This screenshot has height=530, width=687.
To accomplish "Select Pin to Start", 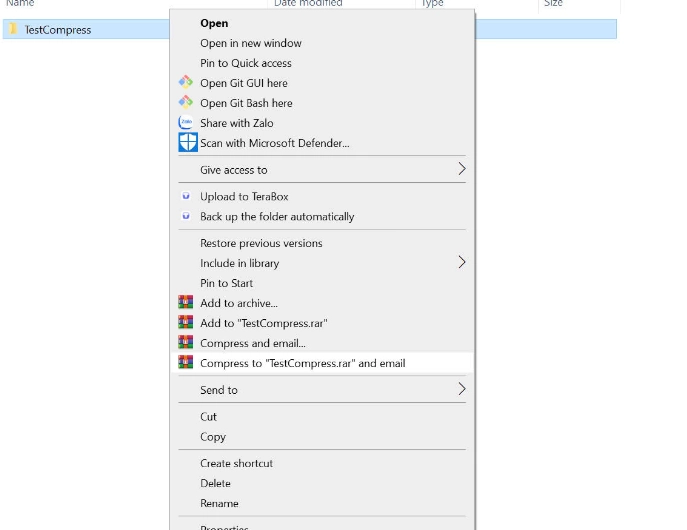I will (x=322, y=283).
